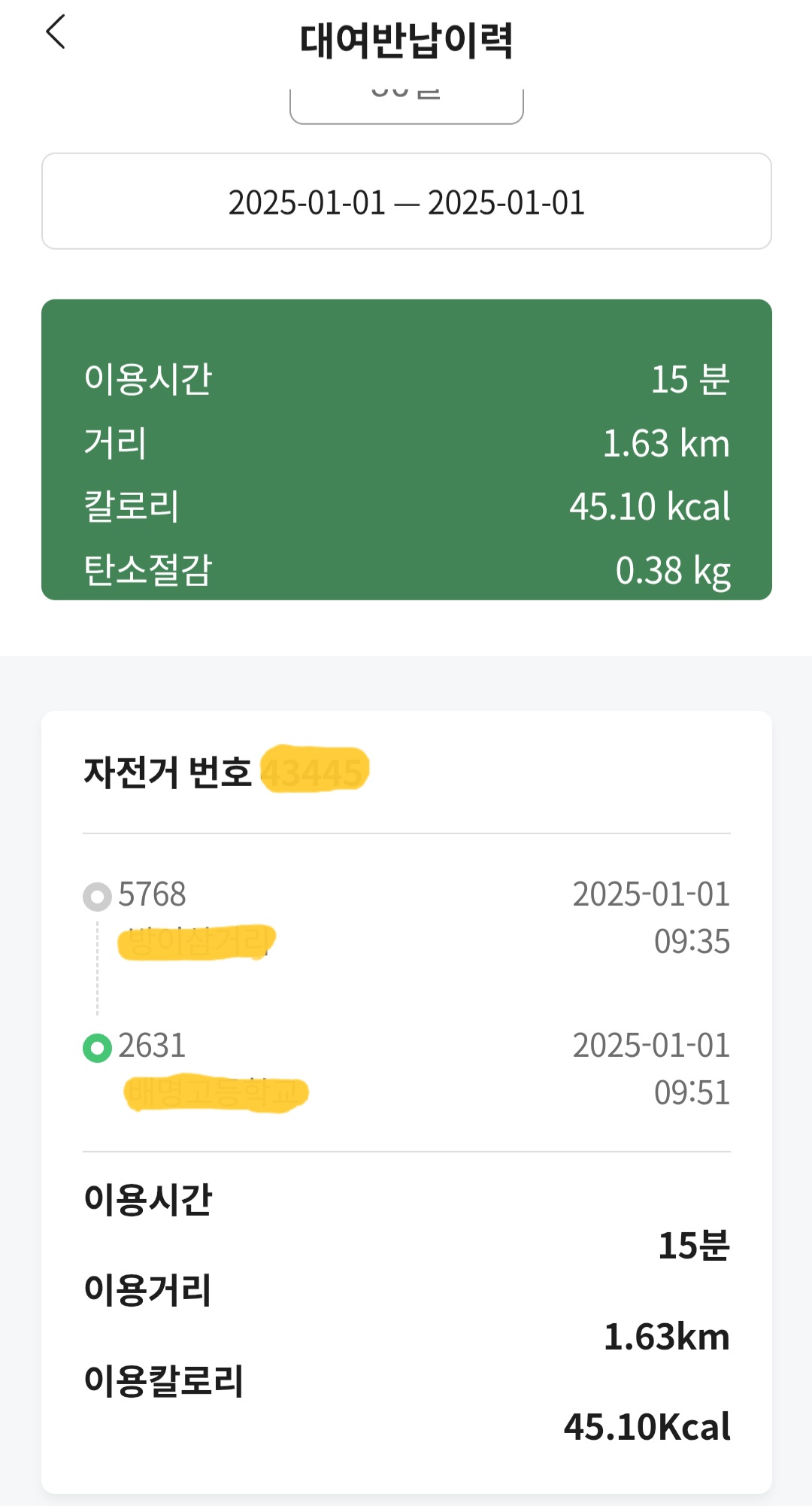Click the bold 45.10Kcal value

coord(647,1427)
